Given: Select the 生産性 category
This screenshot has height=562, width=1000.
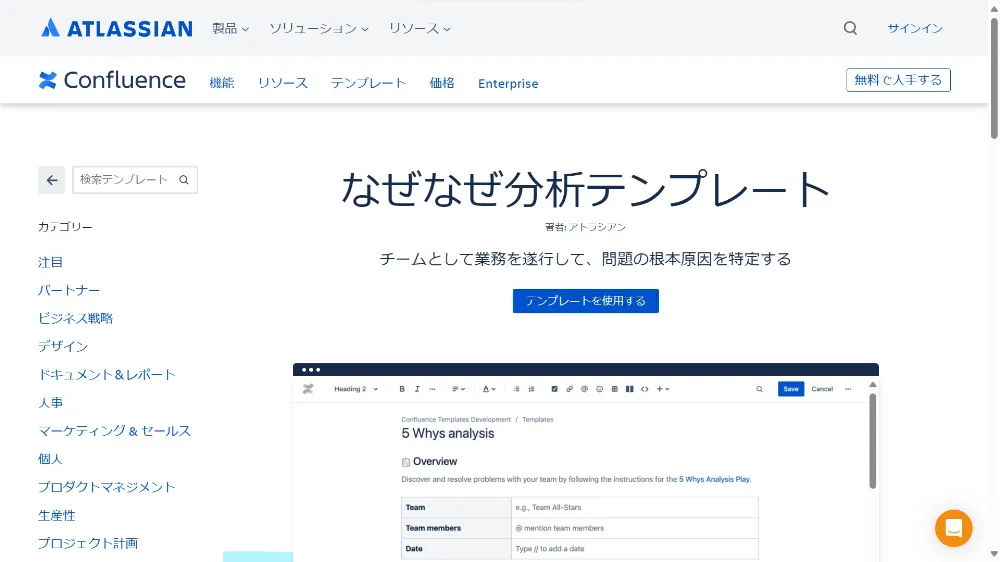Looking at the screenshot, I should point(57,515).
